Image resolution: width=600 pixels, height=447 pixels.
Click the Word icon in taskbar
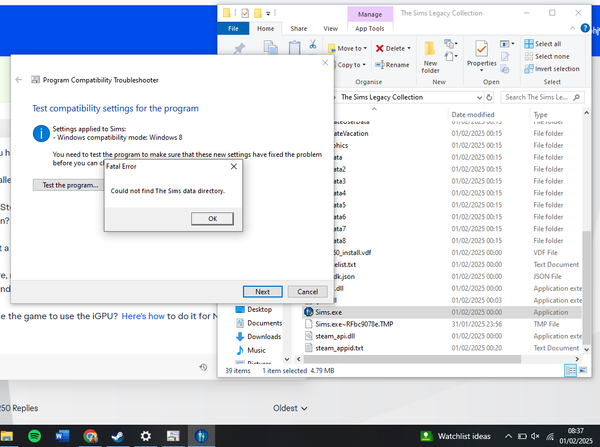[x=62, y=436]
